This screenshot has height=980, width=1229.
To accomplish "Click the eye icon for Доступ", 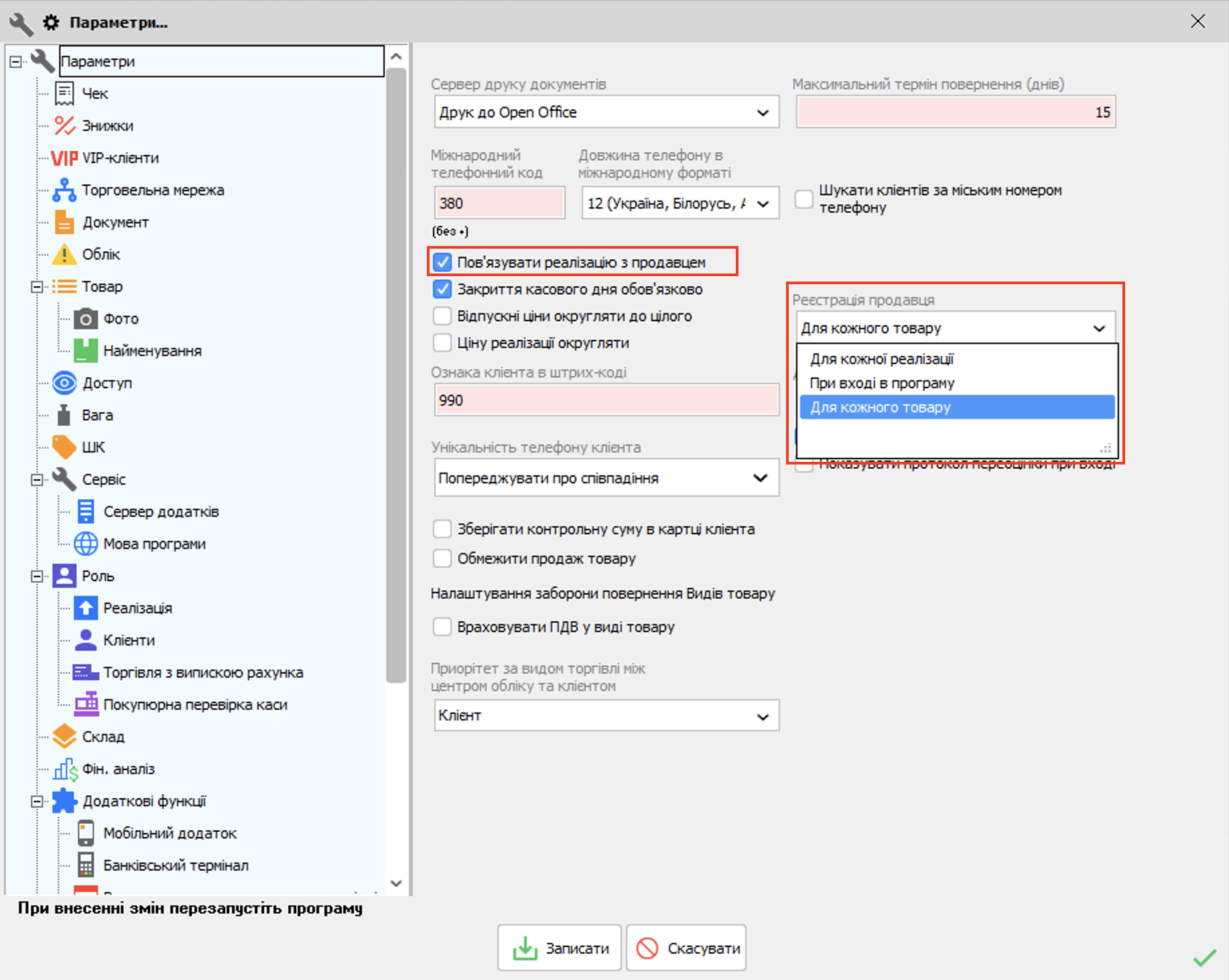I will click(64, 383).
